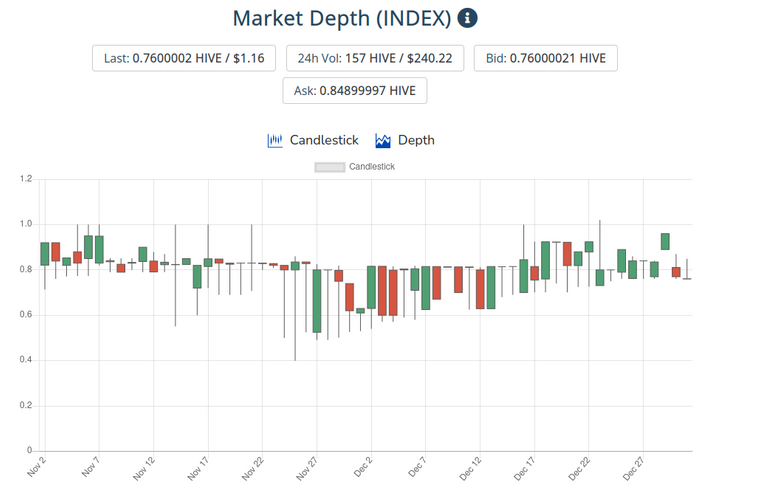Click the Dec 2 axis label

tap(363, 467)
